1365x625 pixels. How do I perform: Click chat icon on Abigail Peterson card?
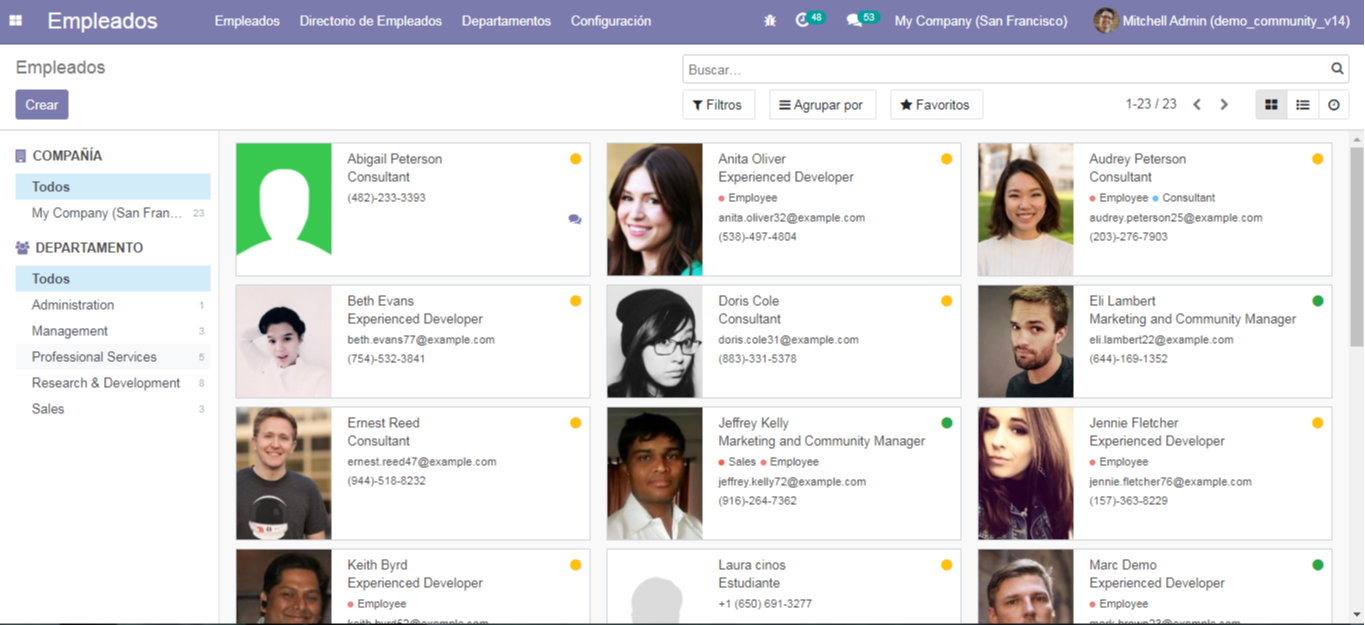(575, 219)
